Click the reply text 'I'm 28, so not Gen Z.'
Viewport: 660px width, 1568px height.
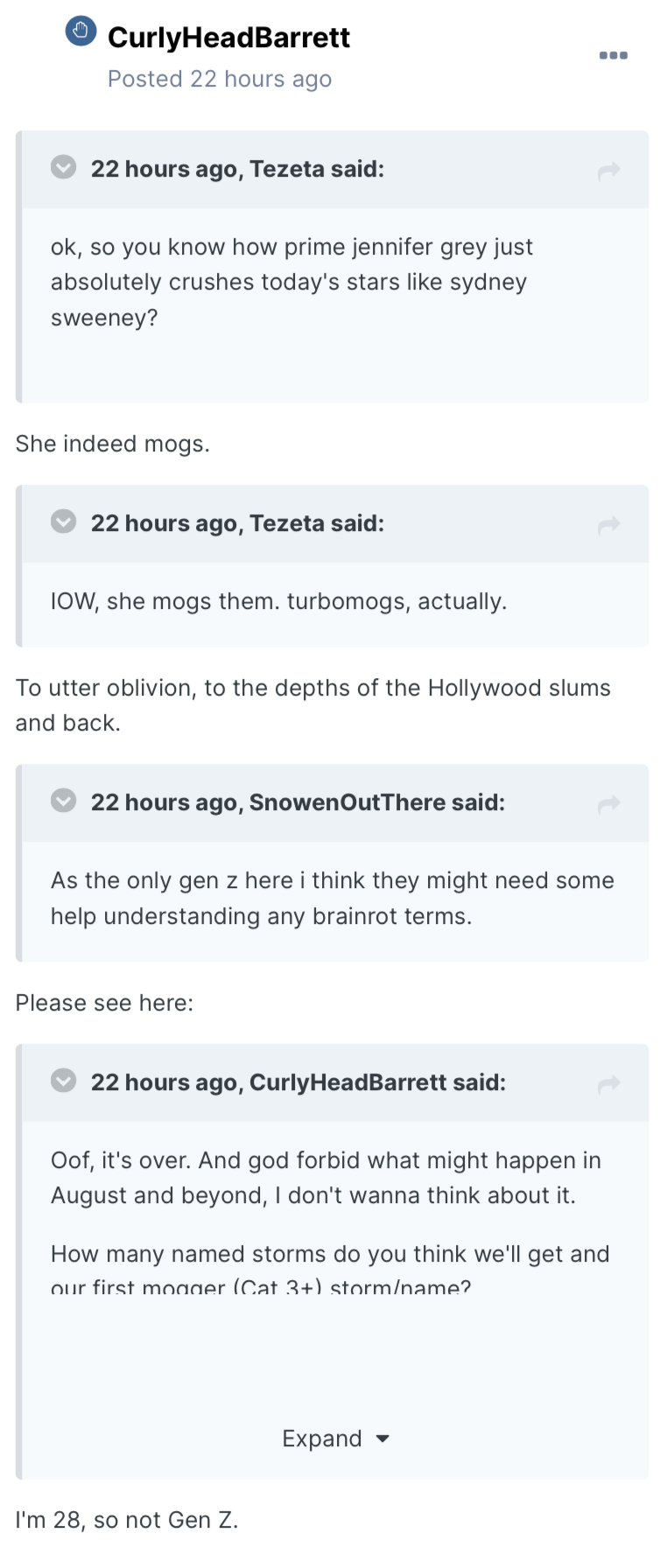pos(127,1520)
